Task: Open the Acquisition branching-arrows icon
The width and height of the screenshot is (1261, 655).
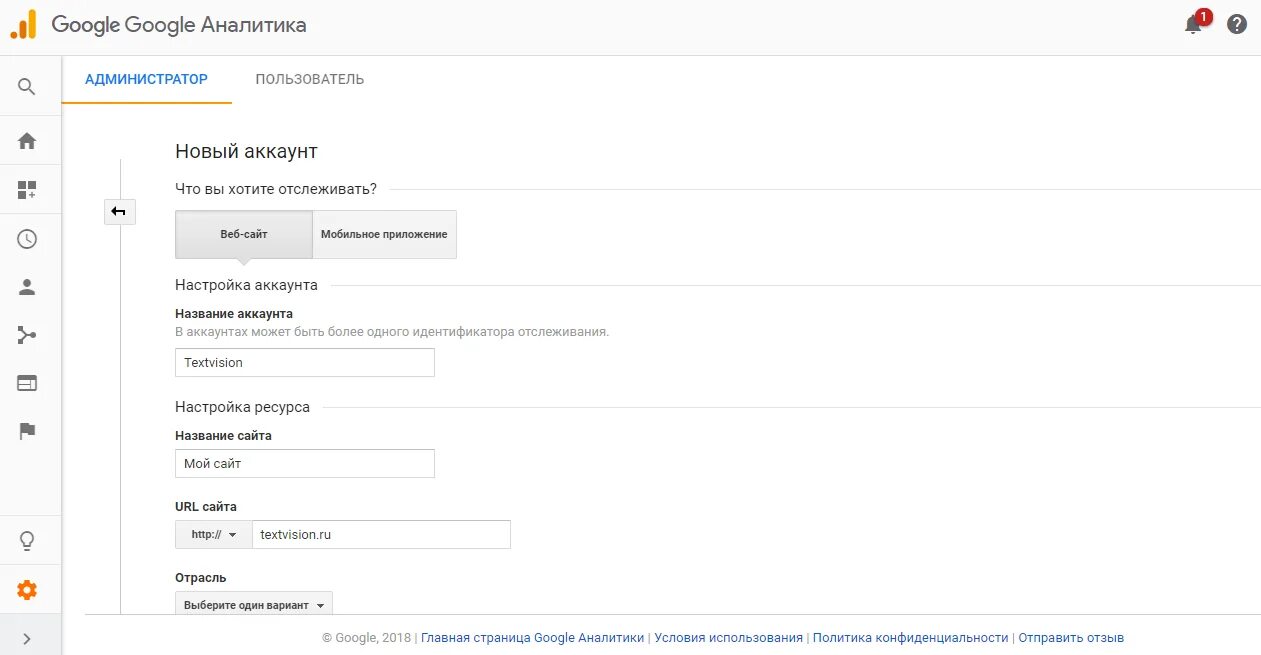Action: click(x=27, y=335)
